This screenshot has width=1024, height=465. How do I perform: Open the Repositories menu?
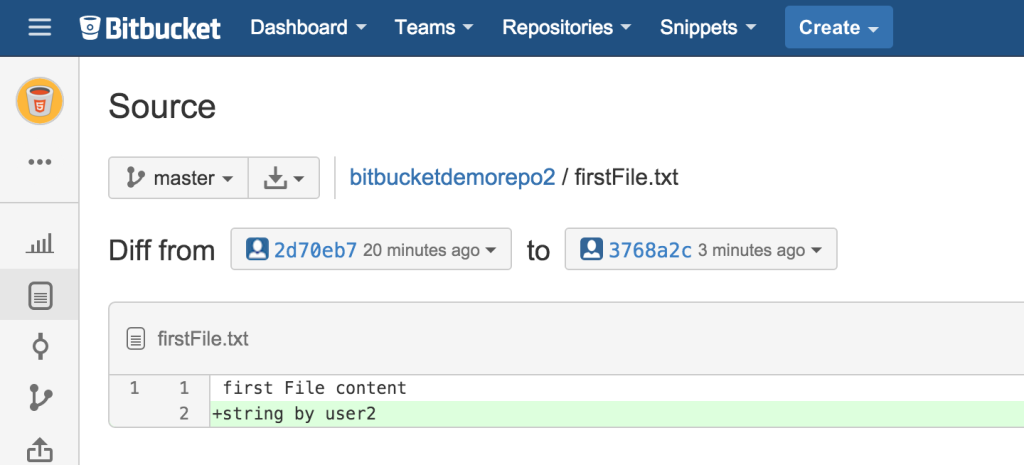(x=566, y=28)
